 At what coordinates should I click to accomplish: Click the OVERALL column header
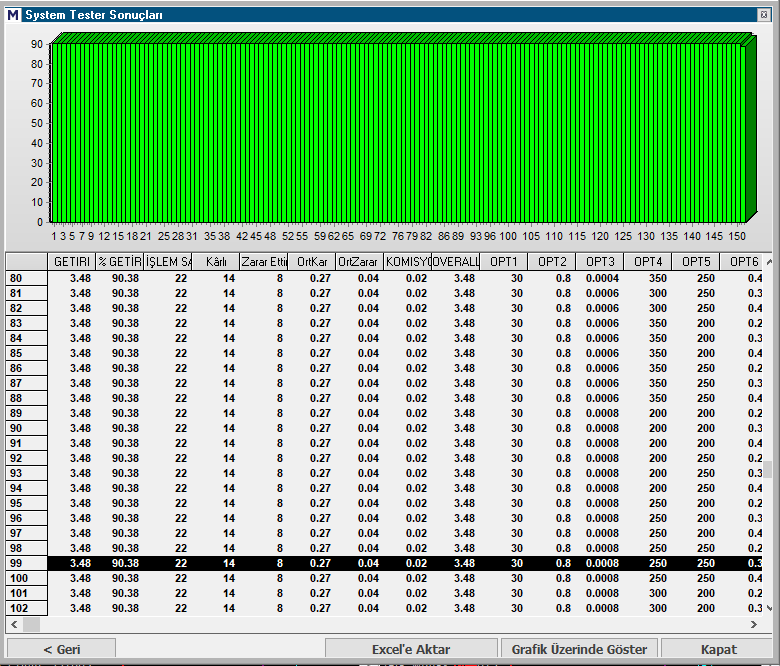coord(456,262)
